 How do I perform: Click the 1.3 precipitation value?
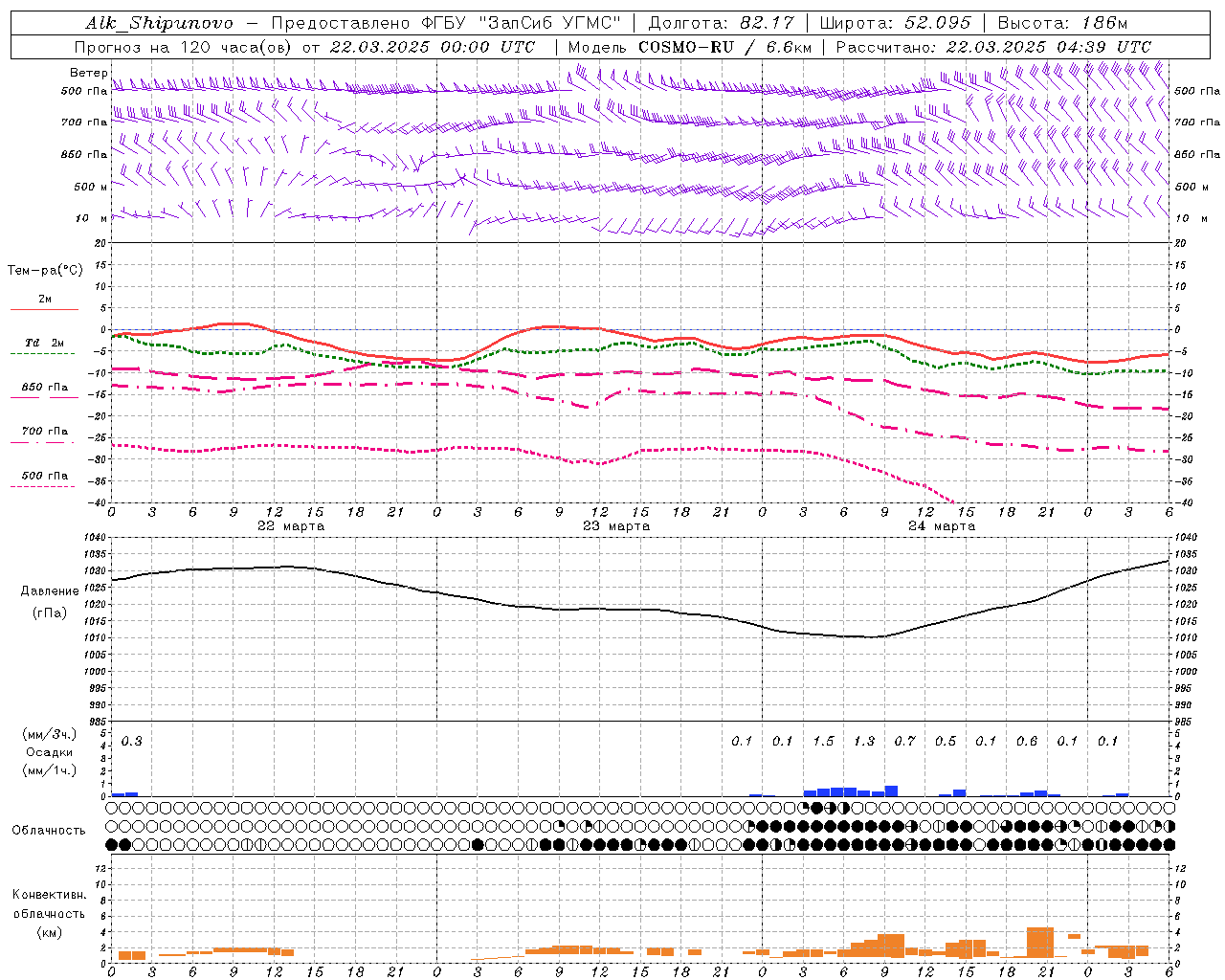(x=864, y=742)
